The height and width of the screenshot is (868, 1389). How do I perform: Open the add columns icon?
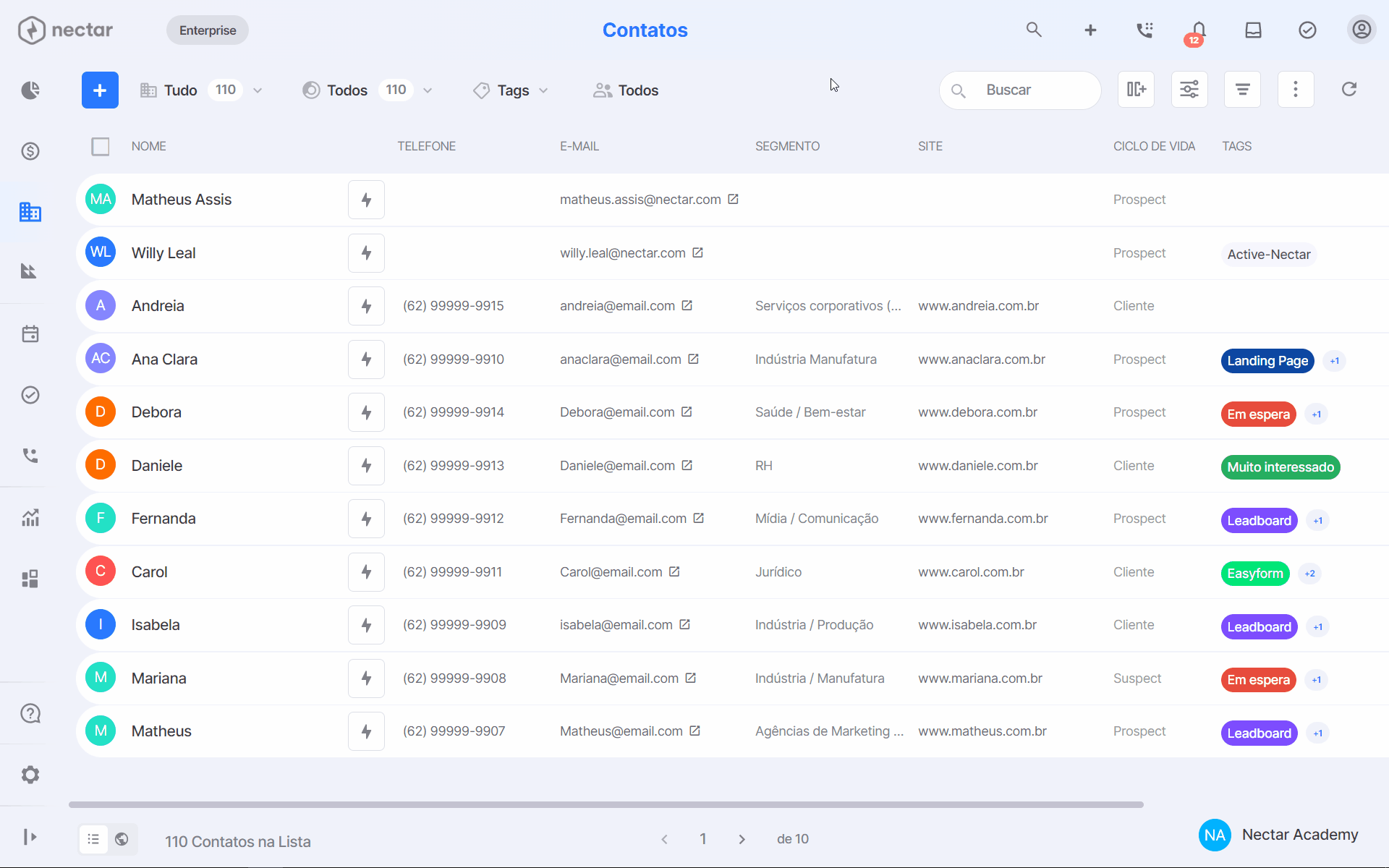point(1136,90)
